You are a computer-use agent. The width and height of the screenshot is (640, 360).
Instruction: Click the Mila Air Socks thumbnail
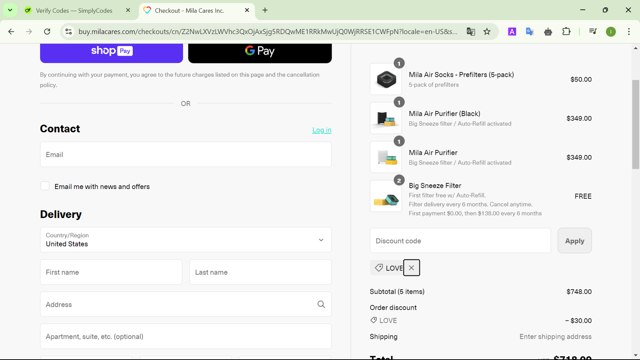point(386,79)
